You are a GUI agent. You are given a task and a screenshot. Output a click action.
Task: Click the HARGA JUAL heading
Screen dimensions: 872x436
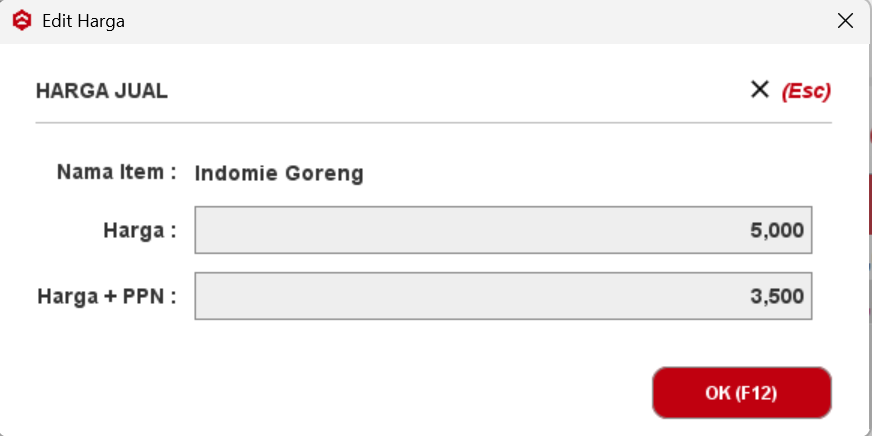pyautogui.click(x=102, y=92)
